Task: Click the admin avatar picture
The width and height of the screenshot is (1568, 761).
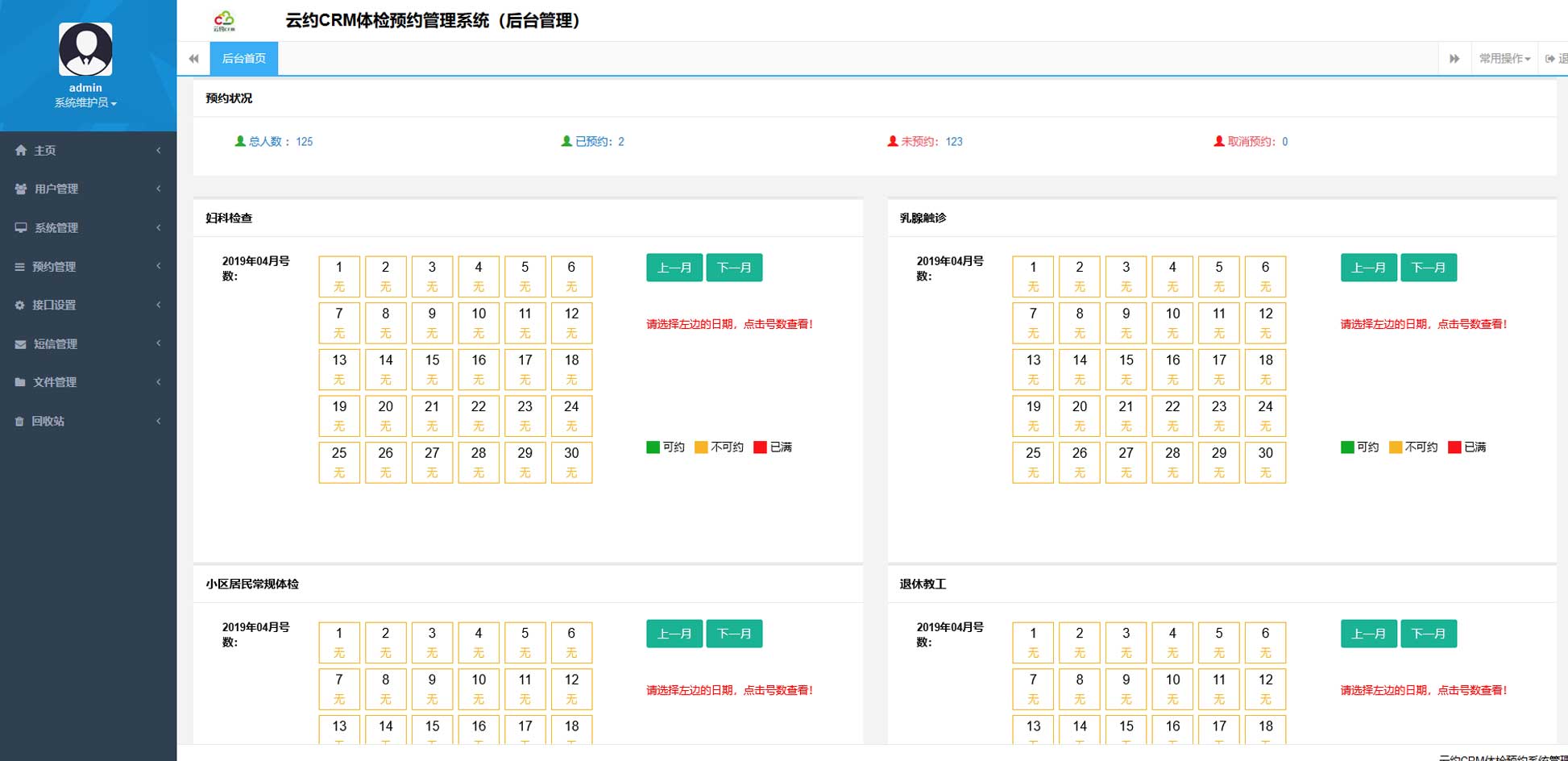Action: coord(85,50)
